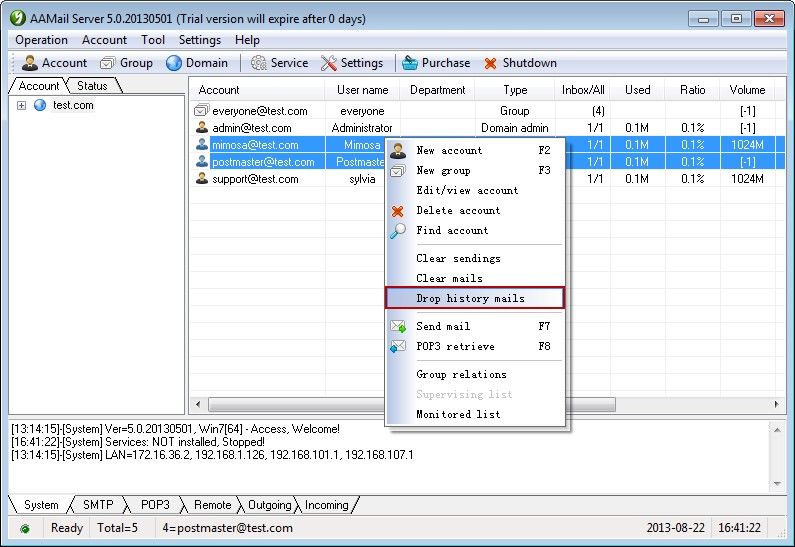Switch to the Status tab
Image resolution: width=795 pixels, height=547 pixels.
click(x=92, y=86)
